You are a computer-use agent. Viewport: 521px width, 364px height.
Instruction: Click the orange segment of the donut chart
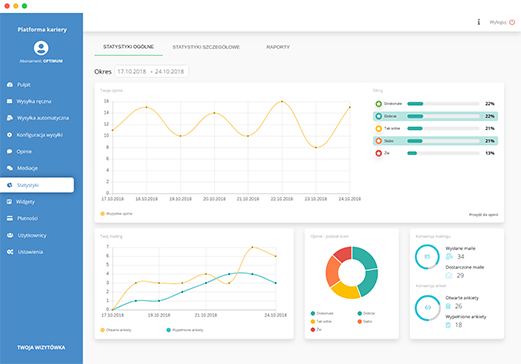[x=332, y=271]
